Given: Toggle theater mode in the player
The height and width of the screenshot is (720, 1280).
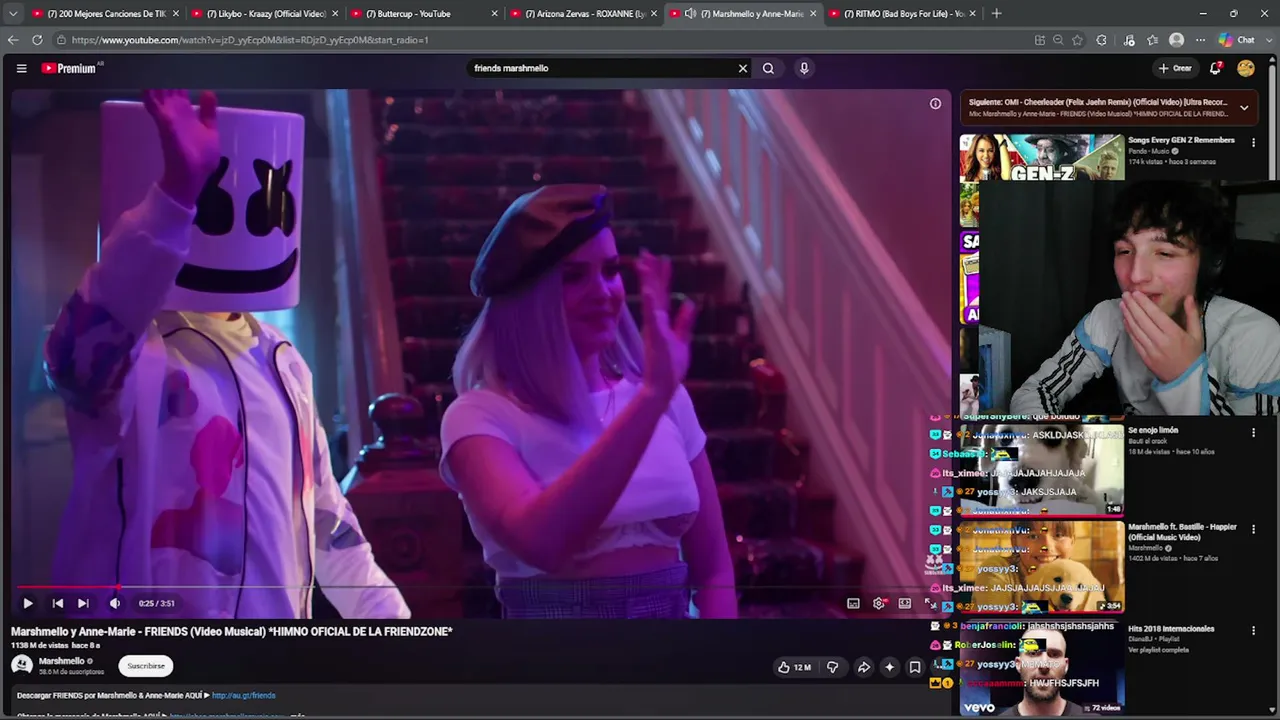Looking at the screenshot, I should (x=904, y=603).
